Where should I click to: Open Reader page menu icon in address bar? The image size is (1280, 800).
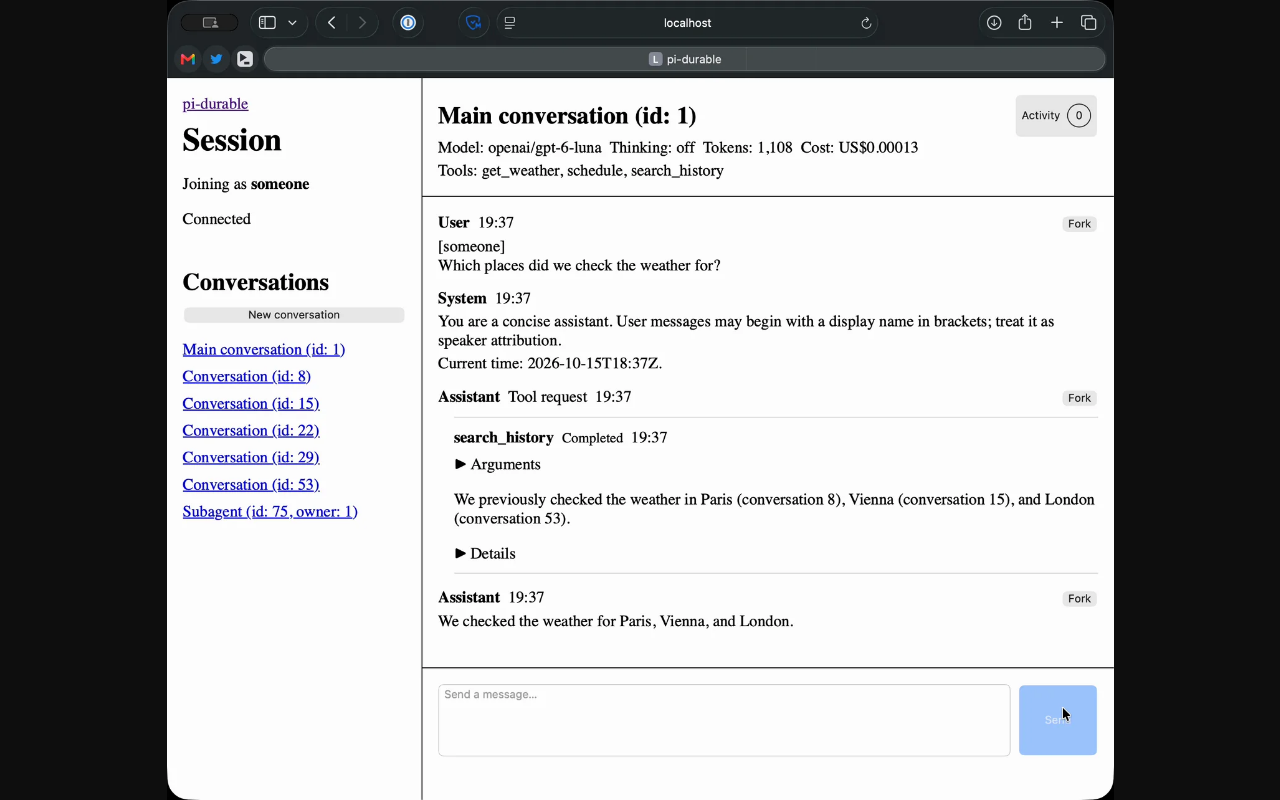pyautogui.click(x=510, y=23)
